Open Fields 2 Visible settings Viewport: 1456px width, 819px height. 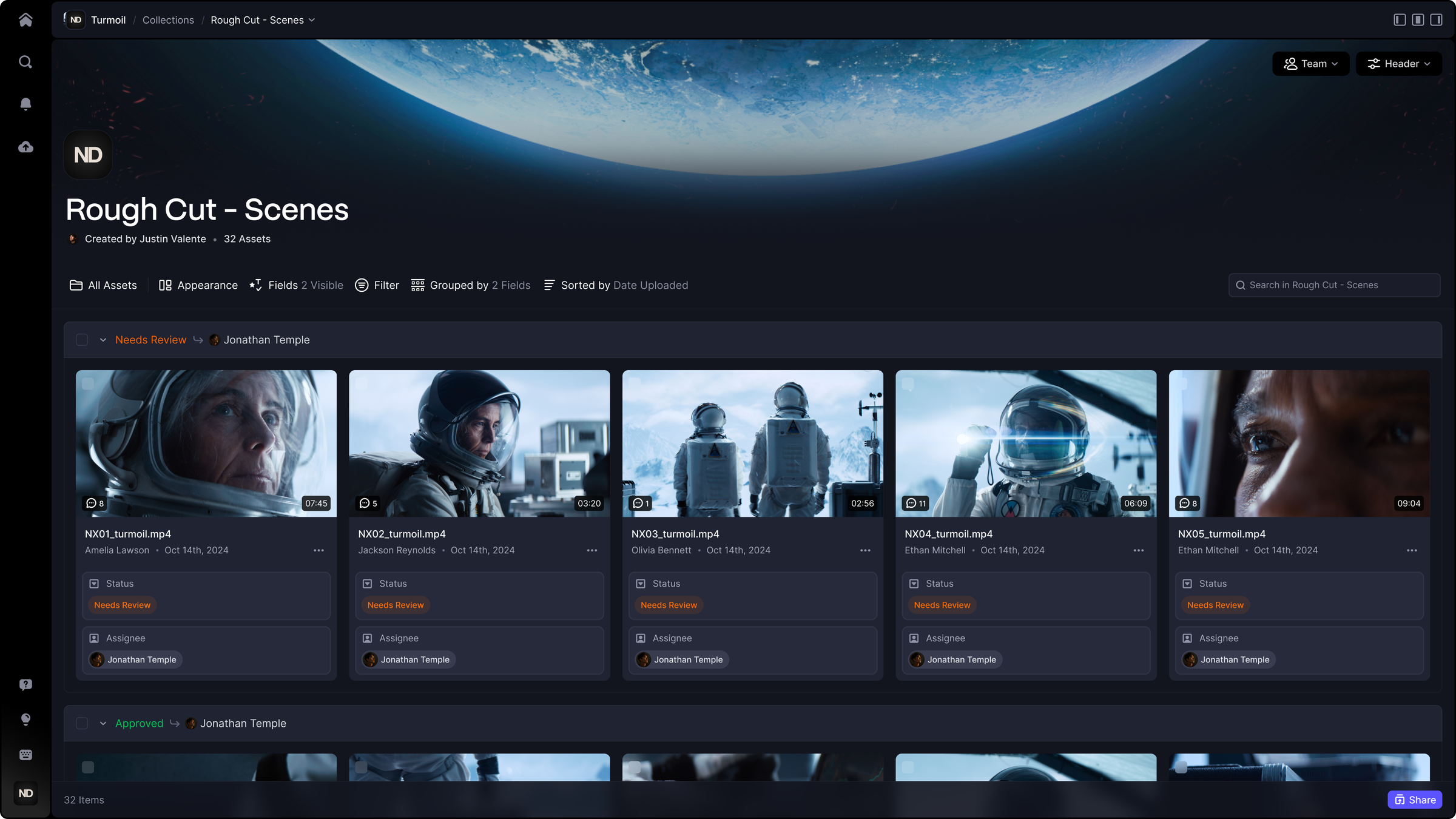point(296,285)
